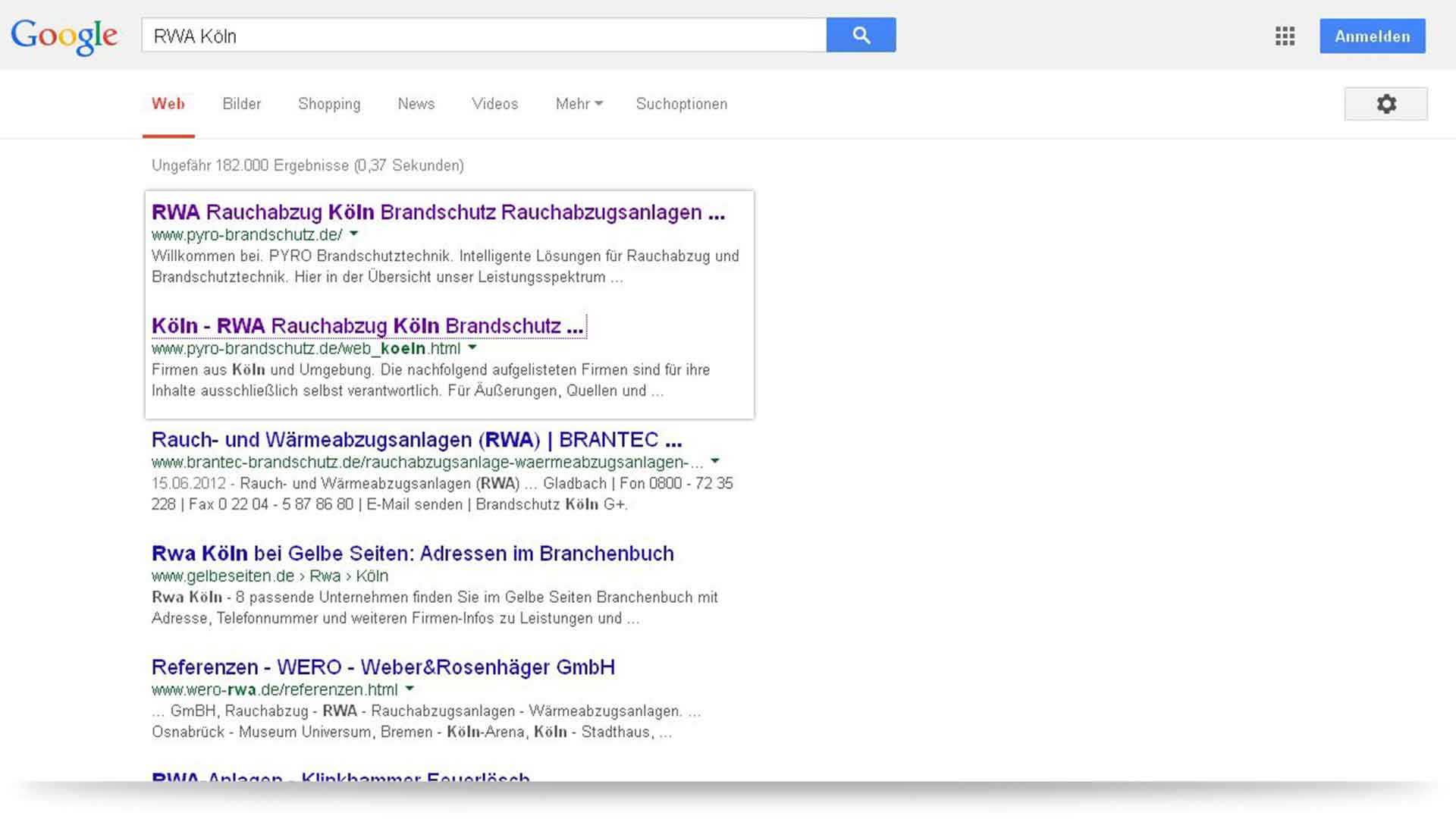
Task: Click the URL www.wero-rwa.de/referenzen.html
Action: 275,689
